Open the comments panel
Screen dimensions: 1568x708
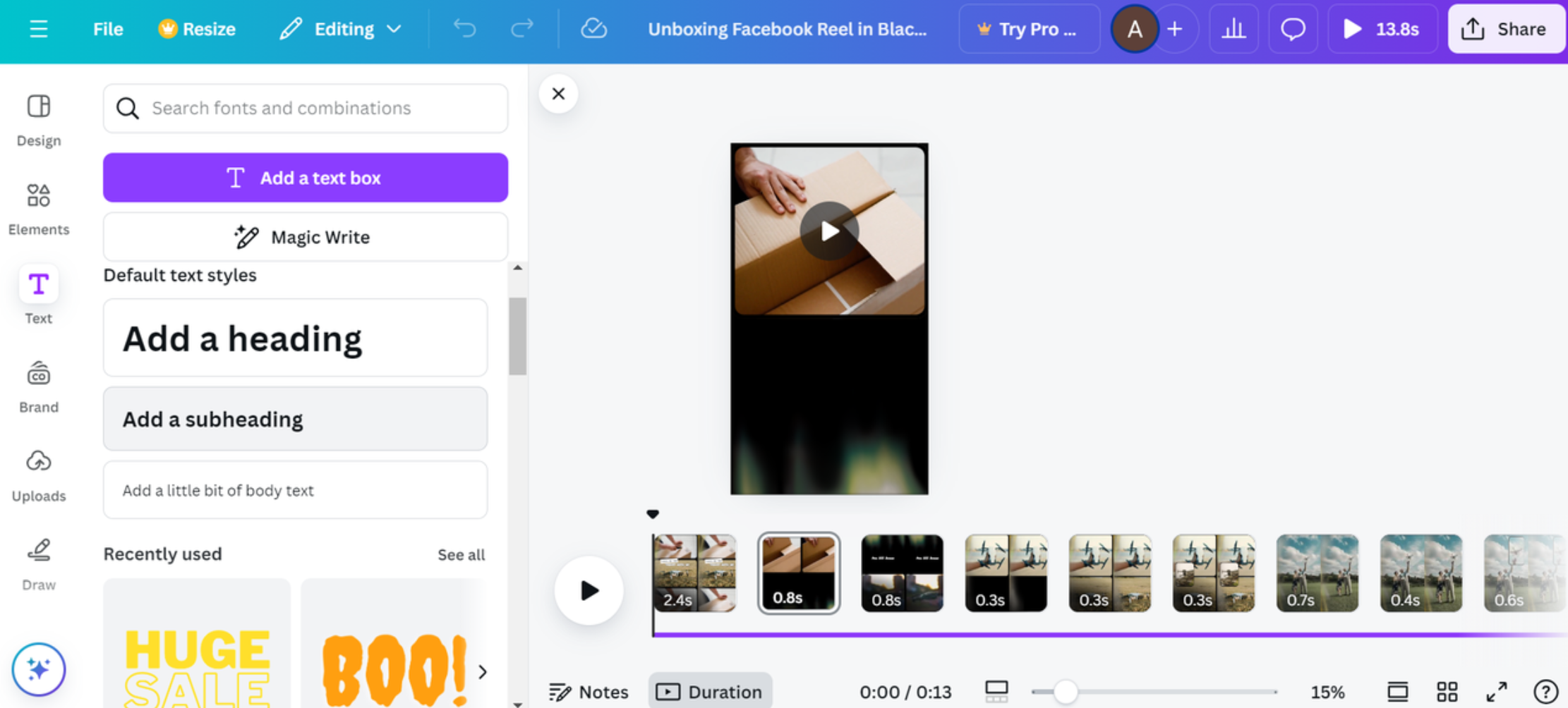pyautogui.click(x=1293, y=29)
